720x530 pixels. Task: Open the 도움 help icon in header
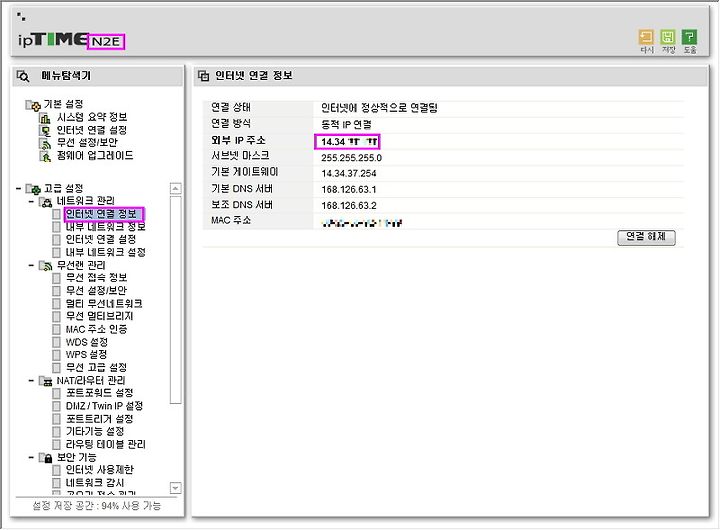coord(689,37)
